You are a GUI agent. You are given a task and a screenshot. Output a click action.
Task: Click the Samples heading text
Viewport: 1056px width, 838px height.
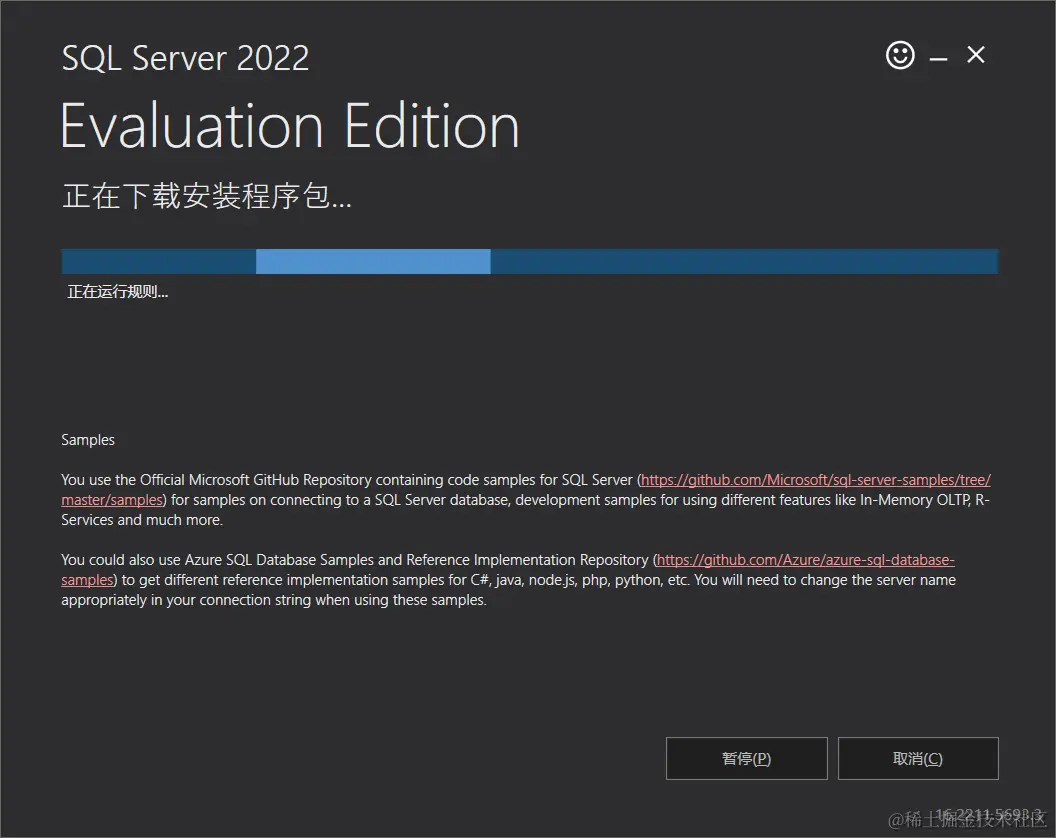tap(88, 440)
